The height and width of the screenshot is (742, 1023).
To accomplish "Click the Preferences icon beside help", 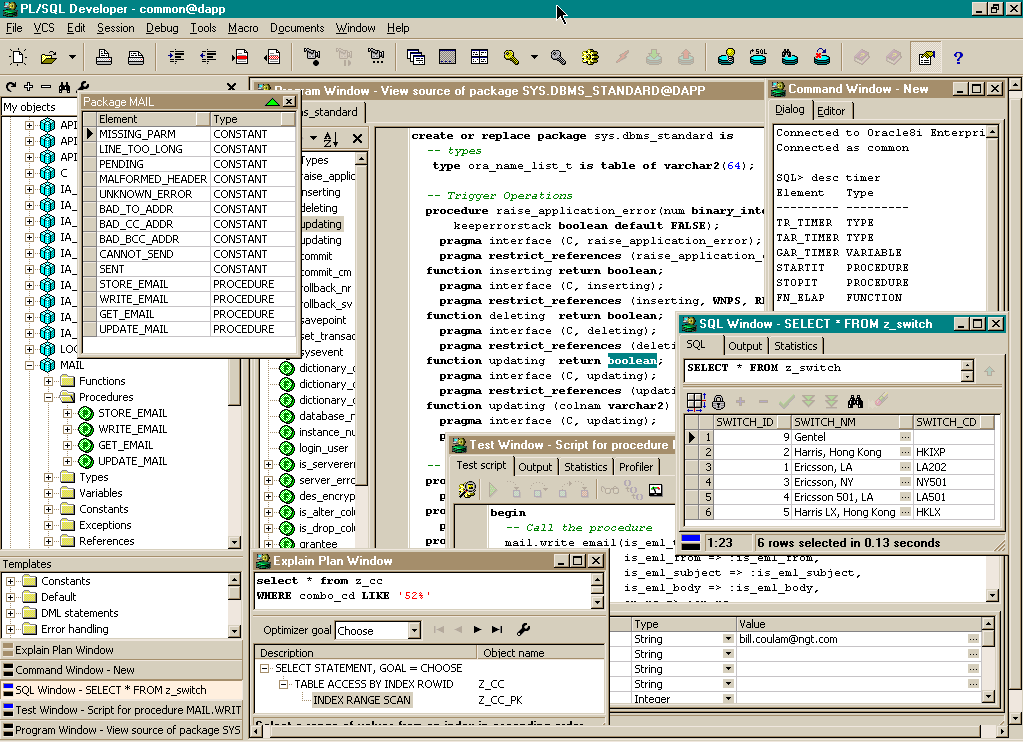I will 926,57.
